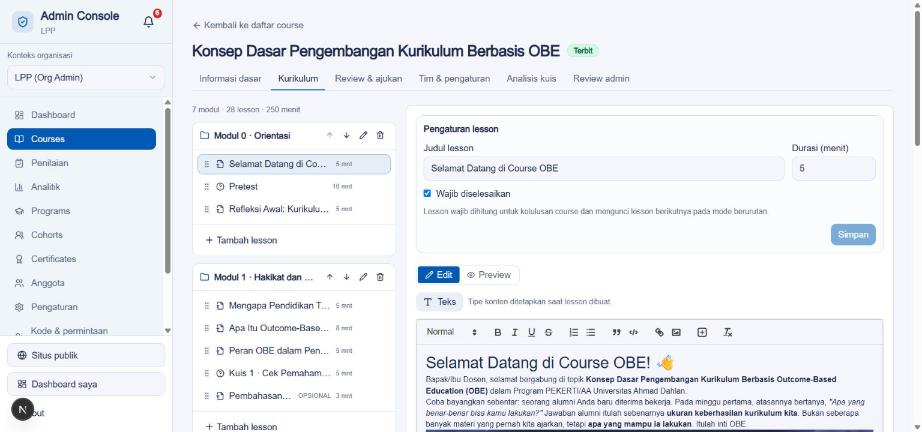Open the notifications bell

[x=149, y=22]
